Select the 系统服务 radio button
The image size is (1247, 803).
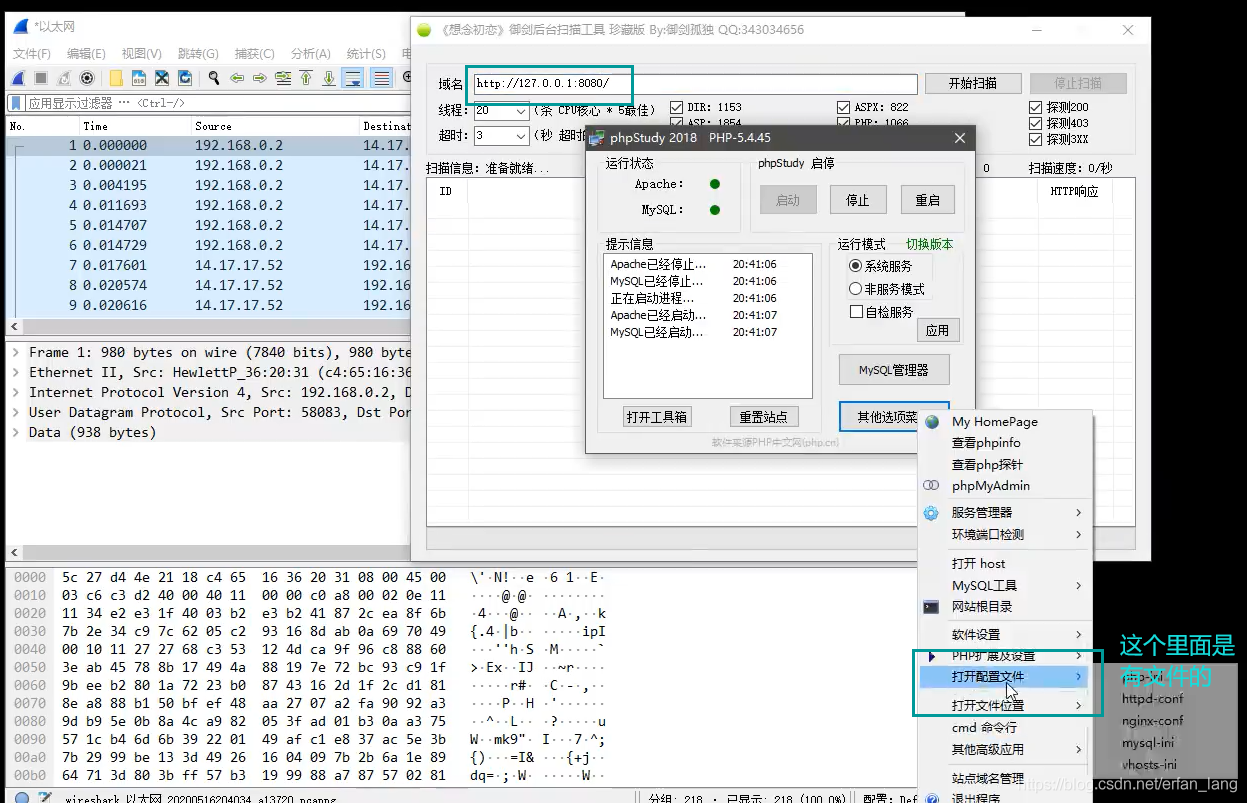(x=855, y=266)
